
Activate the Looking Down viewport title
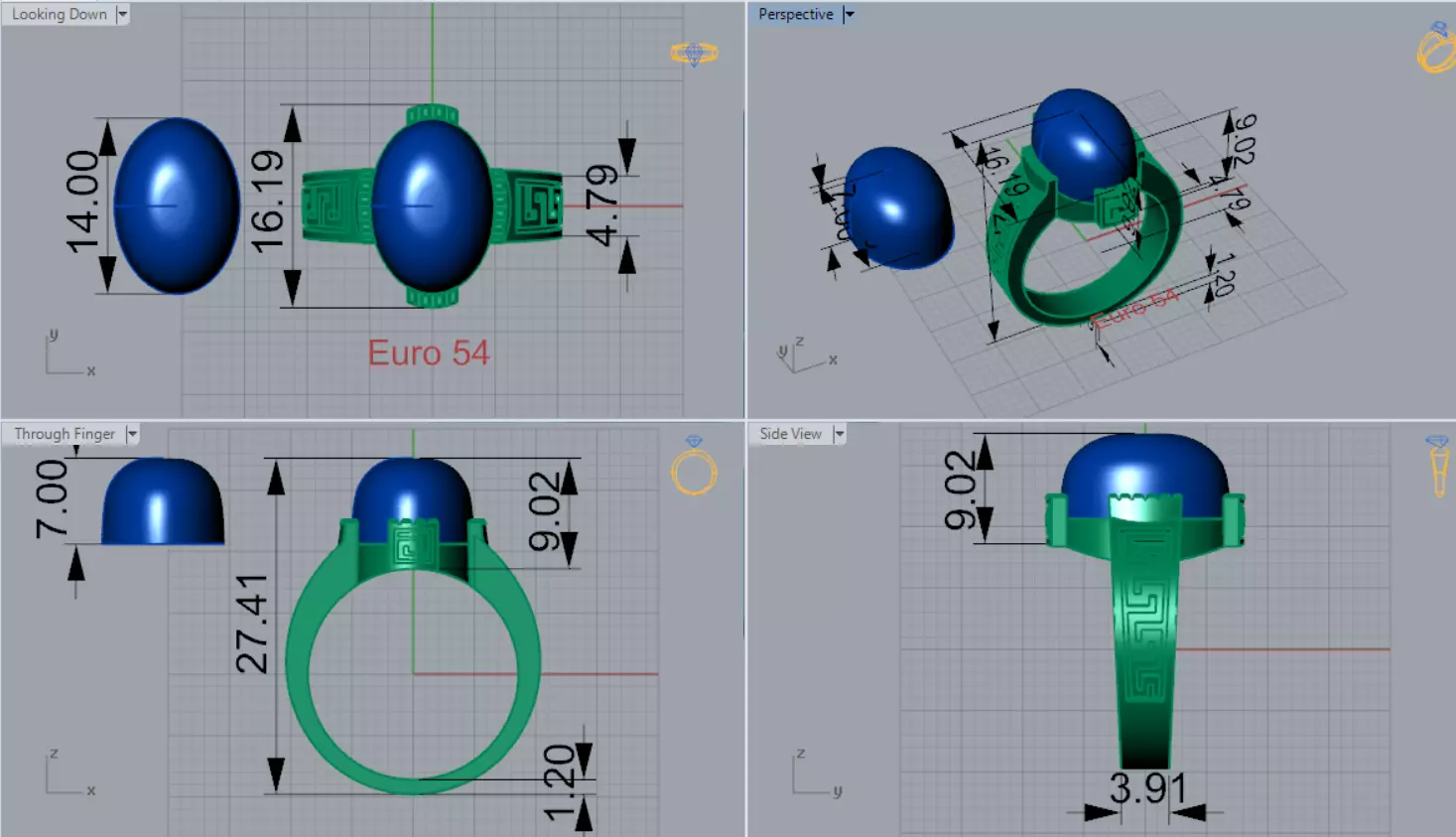tap(60, 14)
